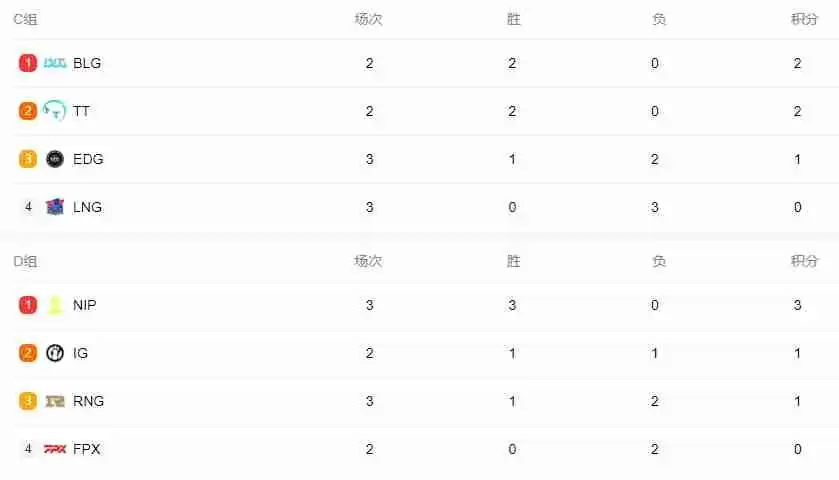
Task: Select the FPX team name
Action: tap(87, 449)
